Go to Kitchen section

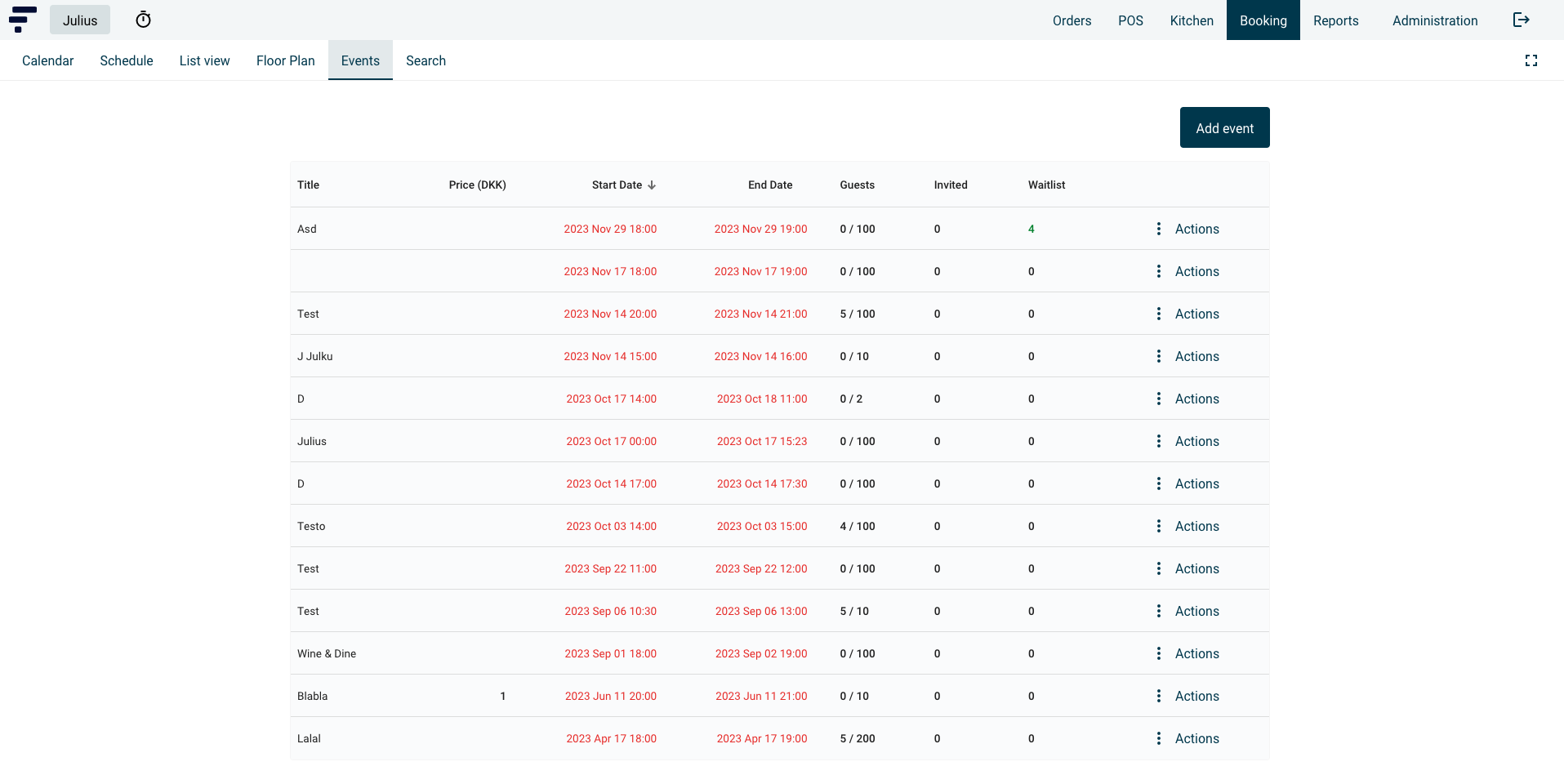point(1191,20)
